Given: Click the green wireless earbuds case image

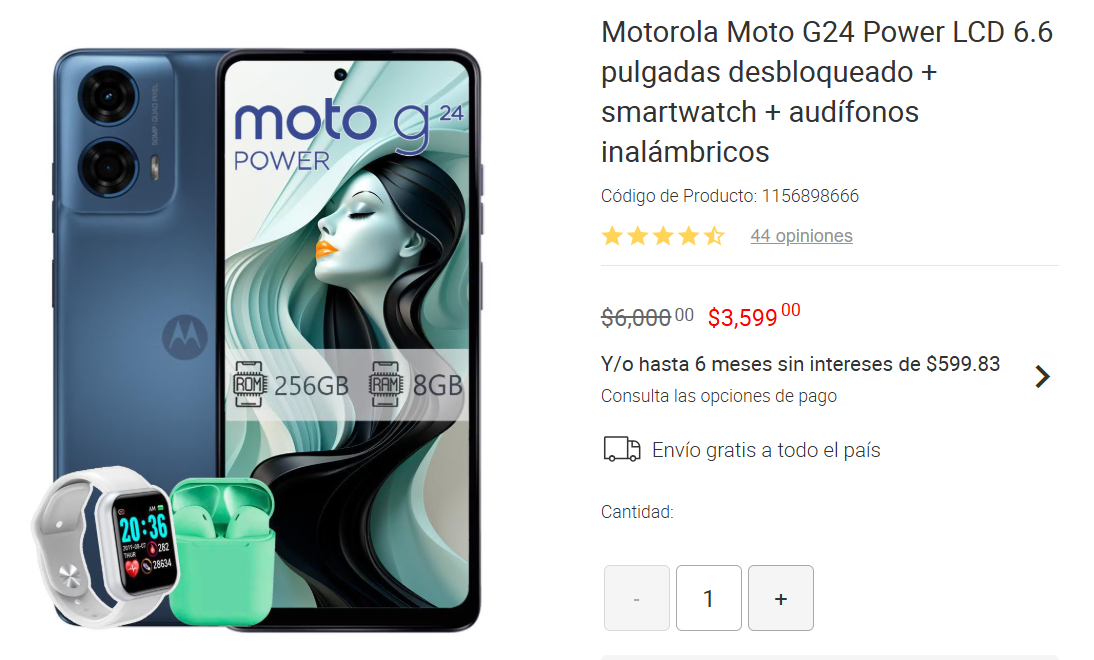Looking at the screenshot, I should click(222, 551).
